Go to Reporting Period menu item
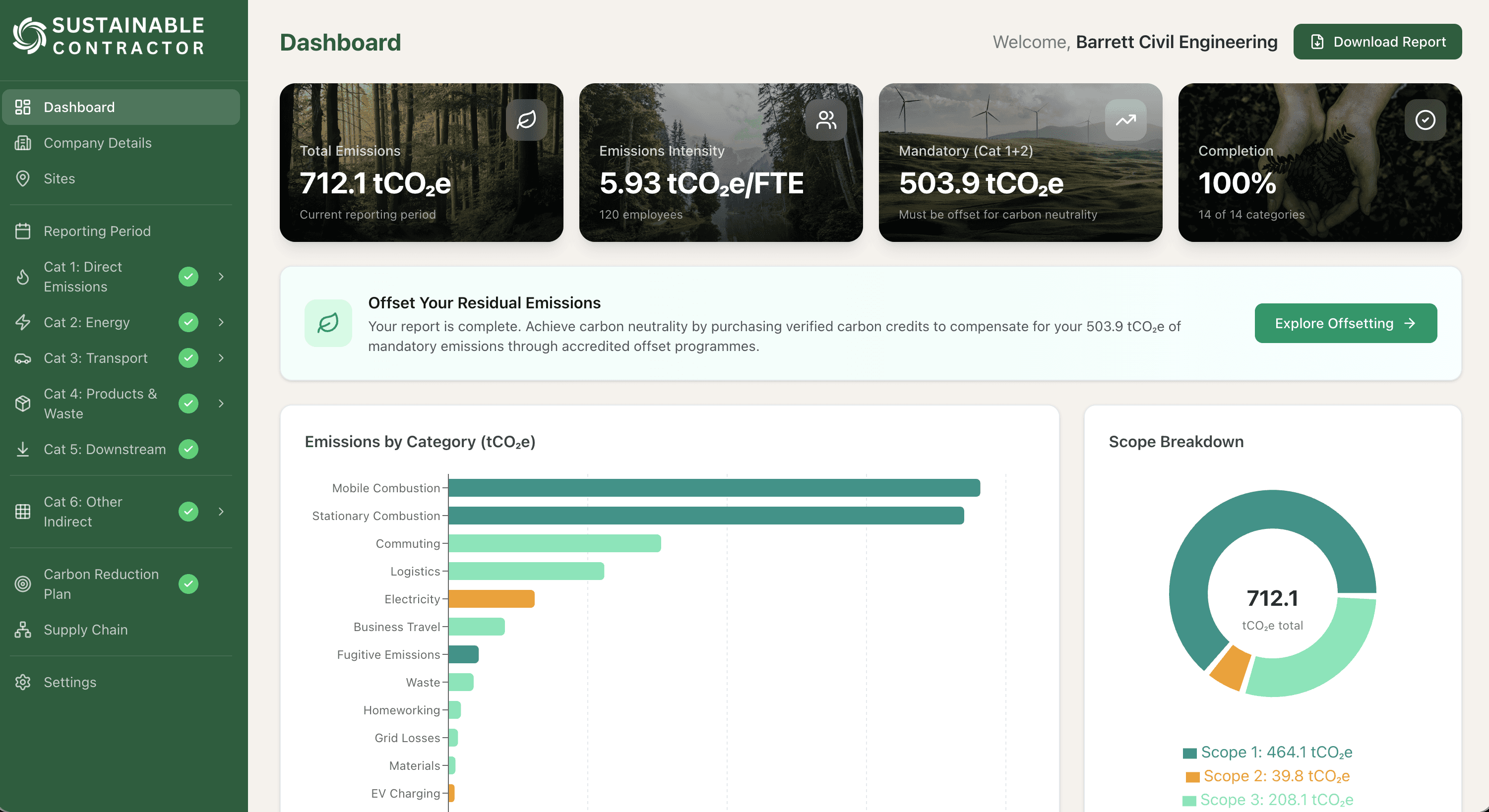This screenshot has width=1489, height=812. tap(97, 231)
